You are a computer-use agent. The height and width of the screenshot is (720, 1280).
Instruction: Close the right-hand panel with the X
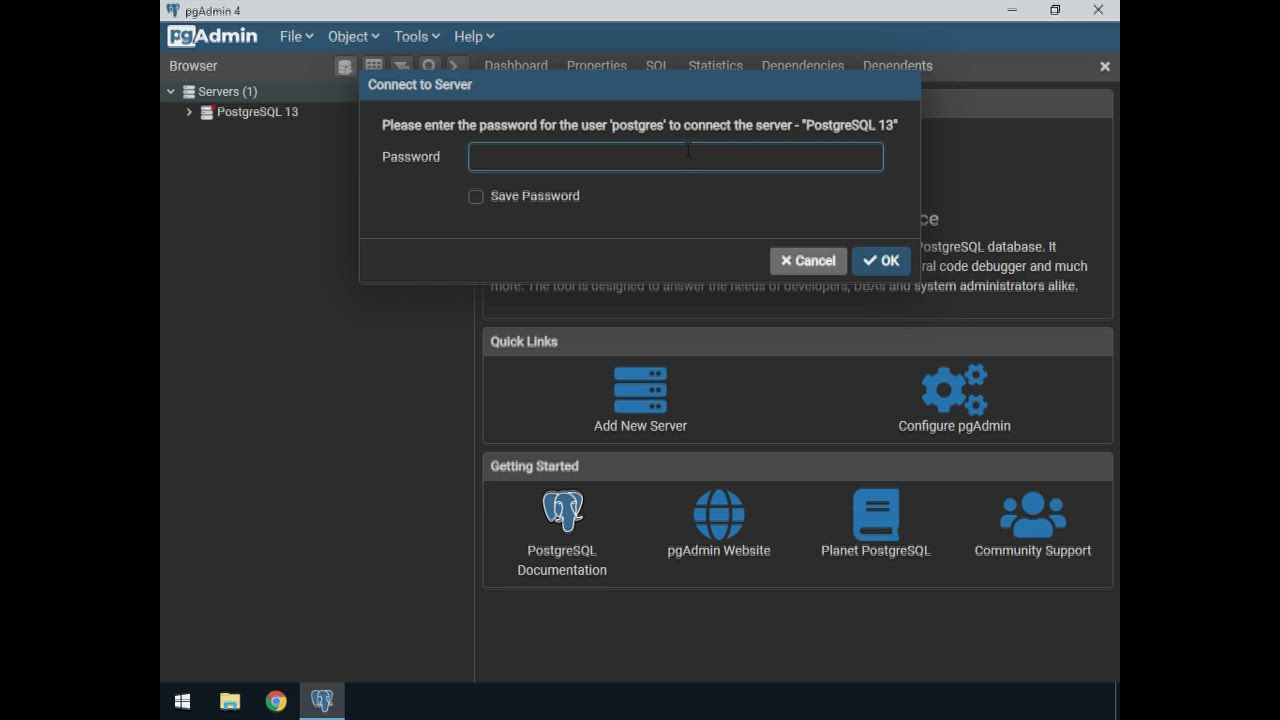1105,66
